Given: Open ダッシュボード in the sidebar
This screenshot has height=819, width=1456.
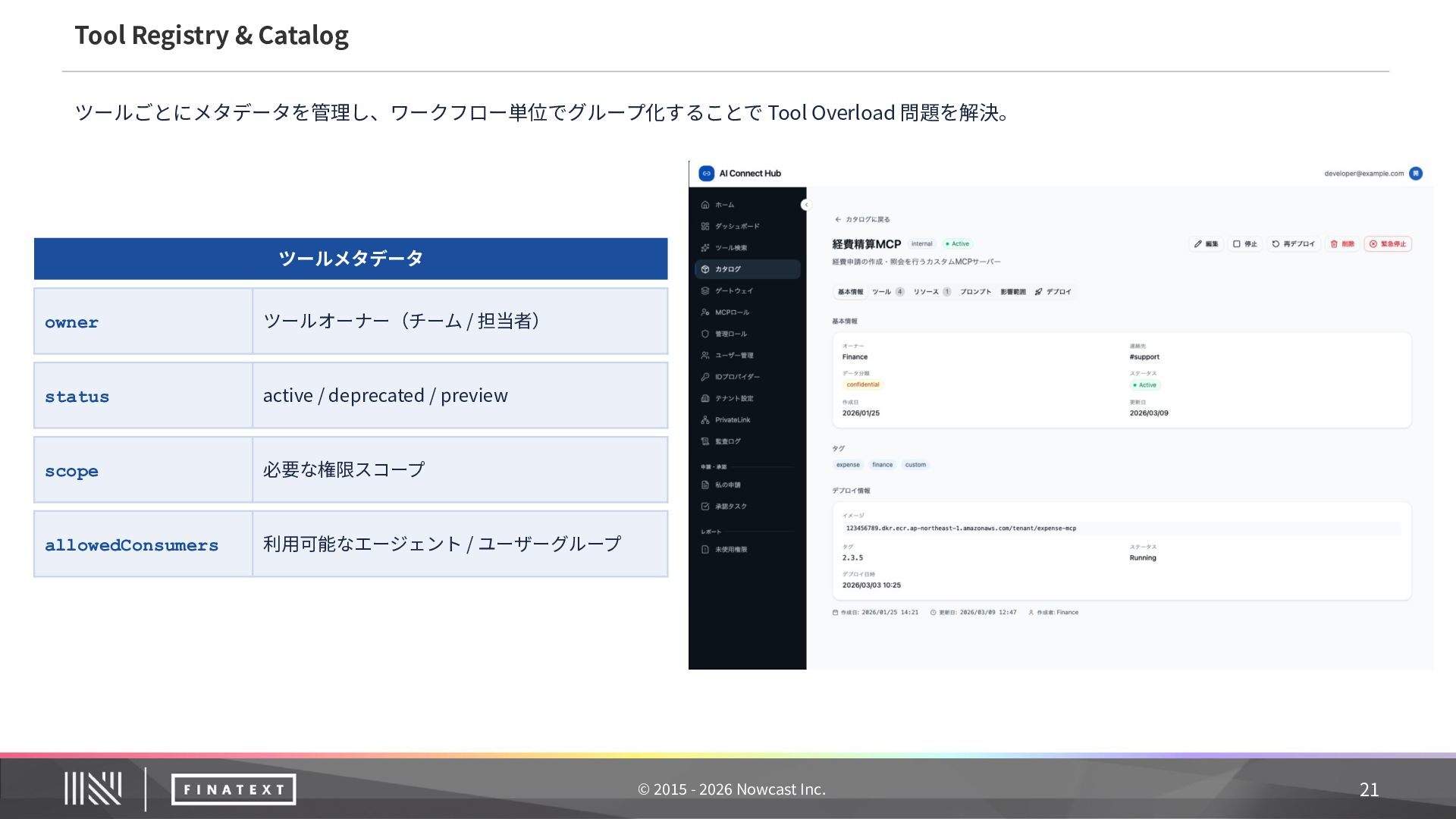Looking at the screenshot, I should tap(736, 226).
